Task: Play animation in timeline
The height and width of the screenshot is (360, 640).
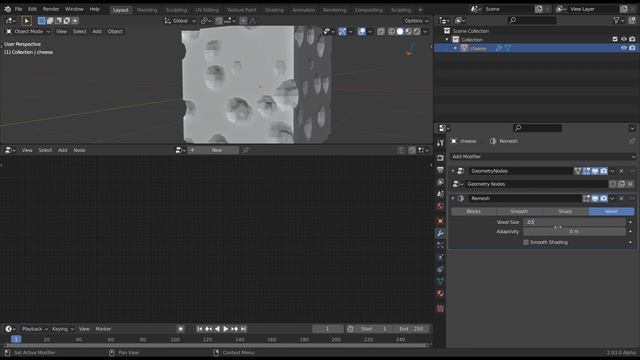Action: [226, 329]
